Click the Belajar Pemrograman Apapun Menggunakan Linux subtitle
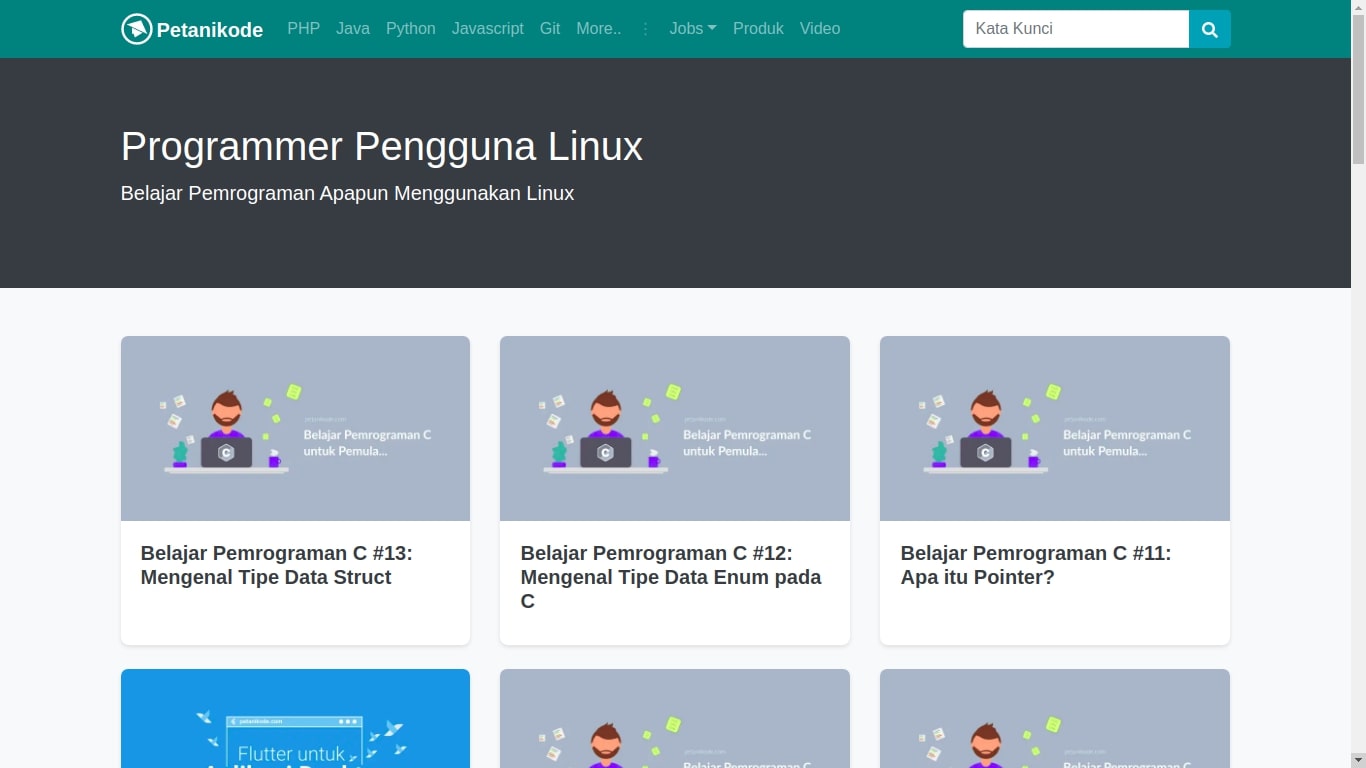The width and height of the screenshot is (1366, 768). [x=347, y=193]
